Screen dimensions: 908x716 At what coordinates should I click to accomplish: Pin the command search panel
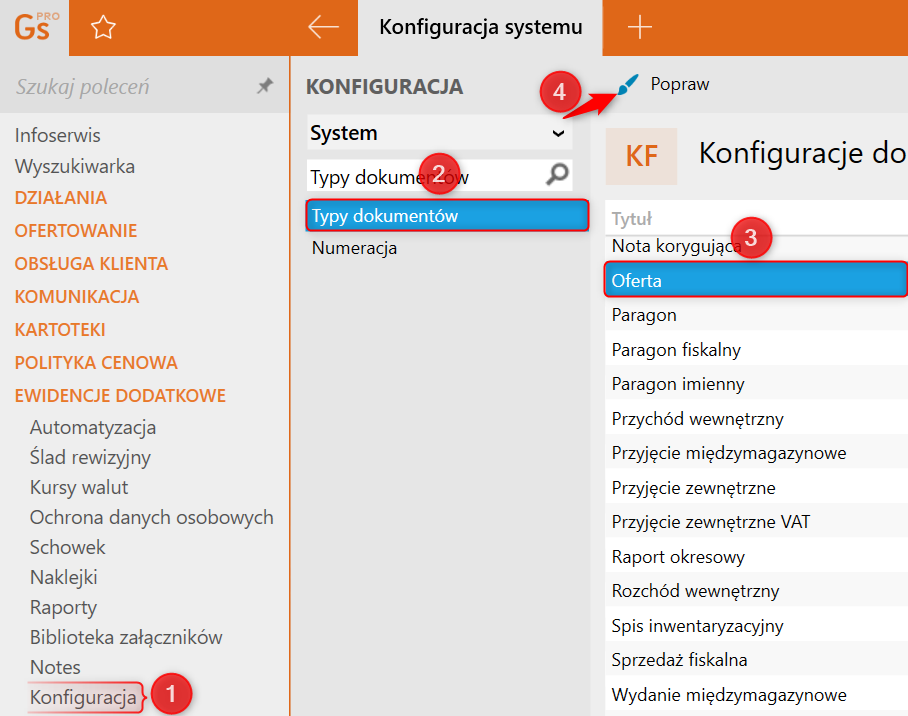[265, 86]
